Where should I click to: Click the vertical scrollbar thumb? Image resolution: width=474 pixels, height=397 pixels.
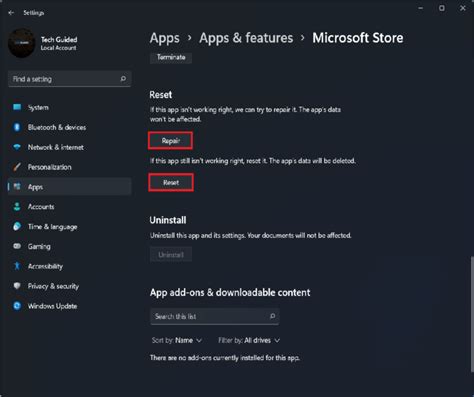tap(472, 314)
